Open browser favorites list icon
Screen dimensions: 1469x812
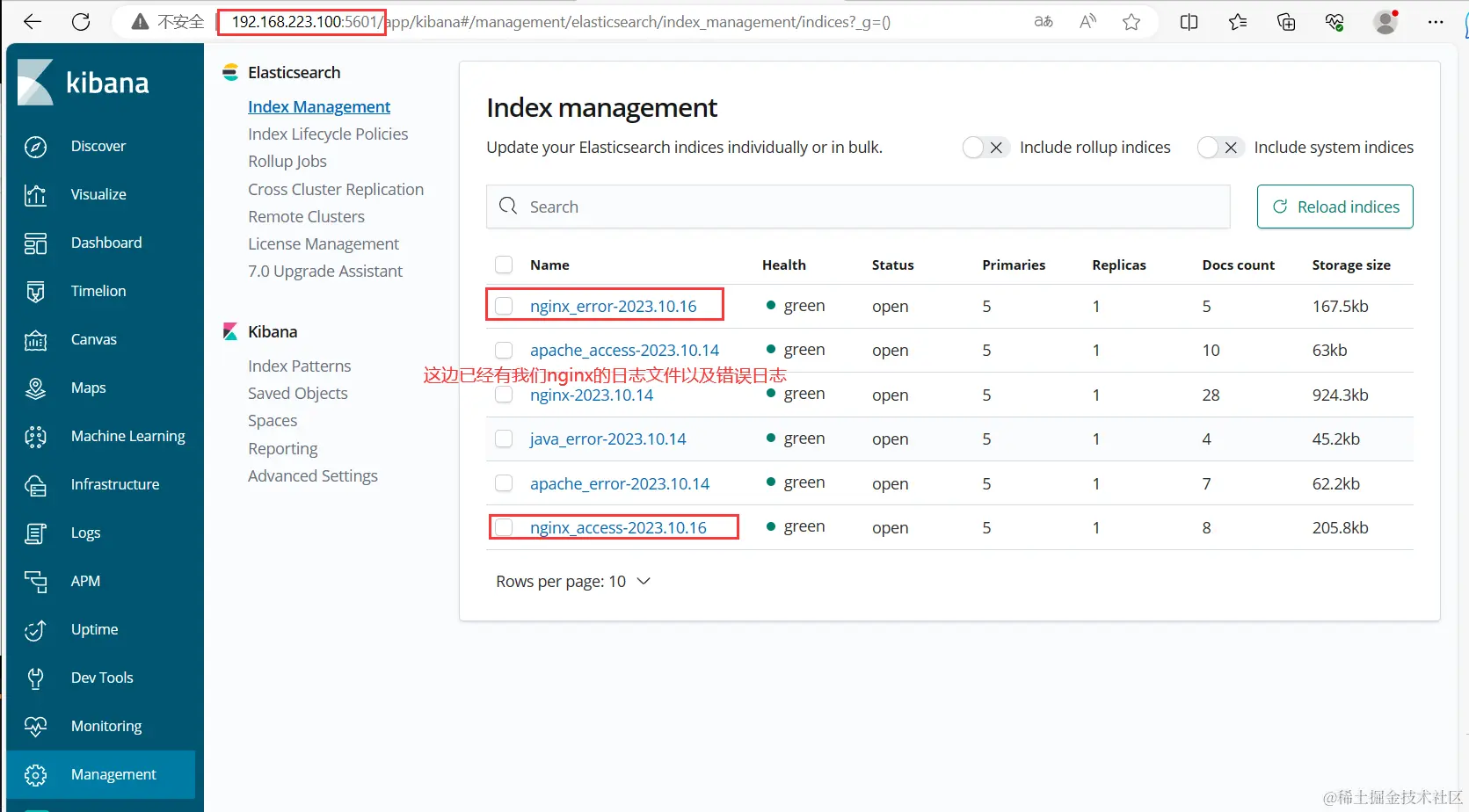(1238, 22)
